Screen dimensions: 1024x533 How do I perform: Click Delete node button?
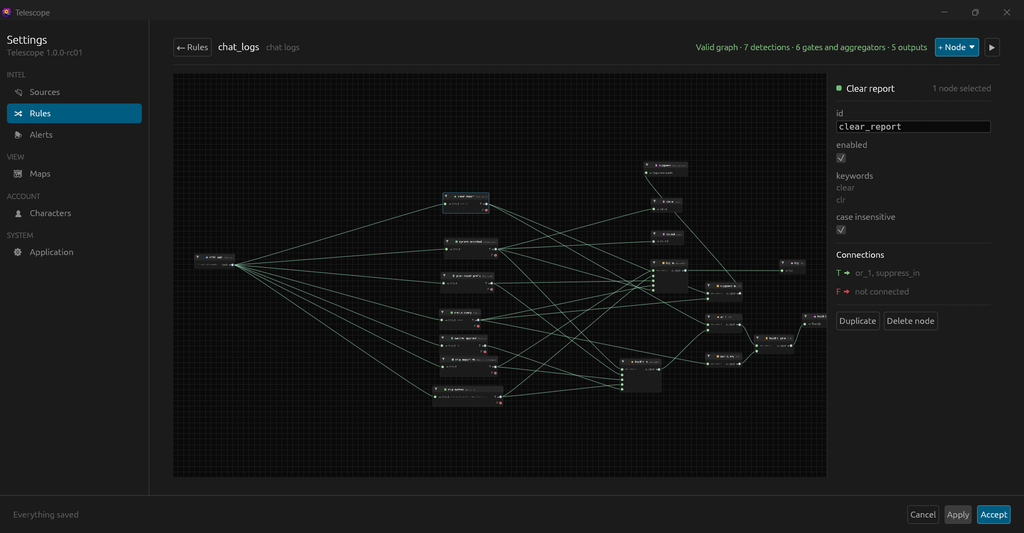pos(910,321)
